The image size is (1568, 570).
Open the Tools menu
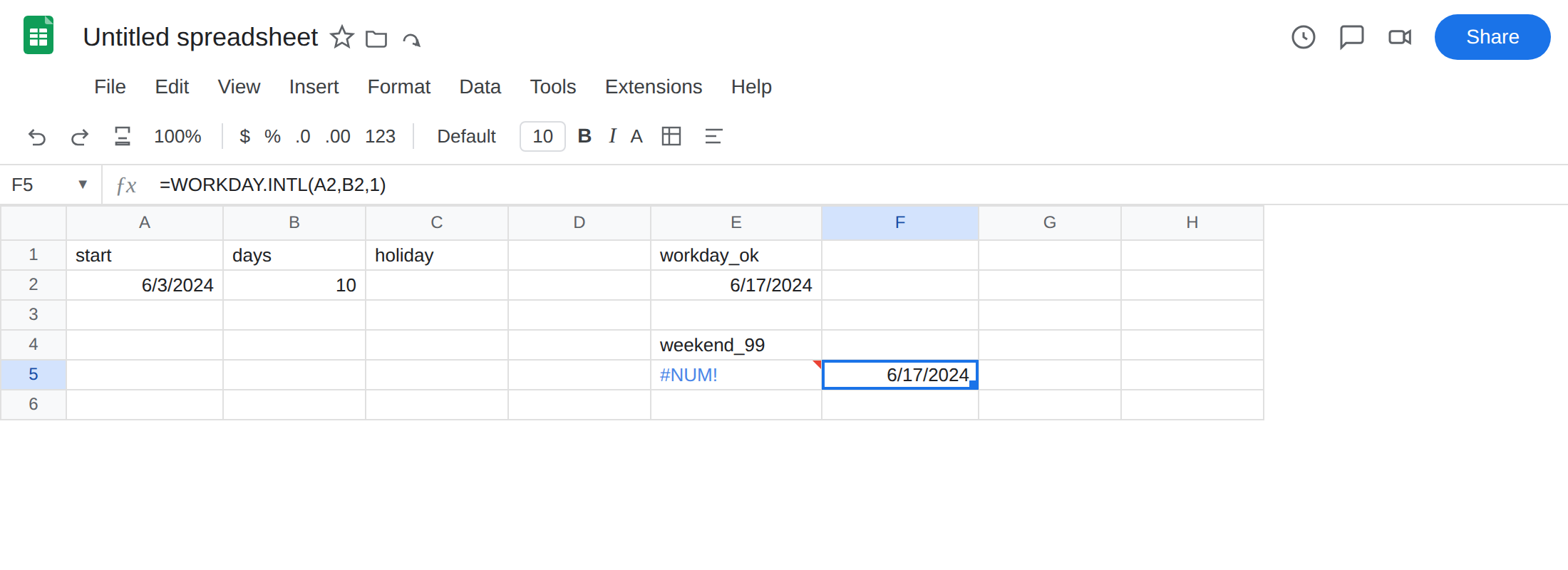point(552,87)
